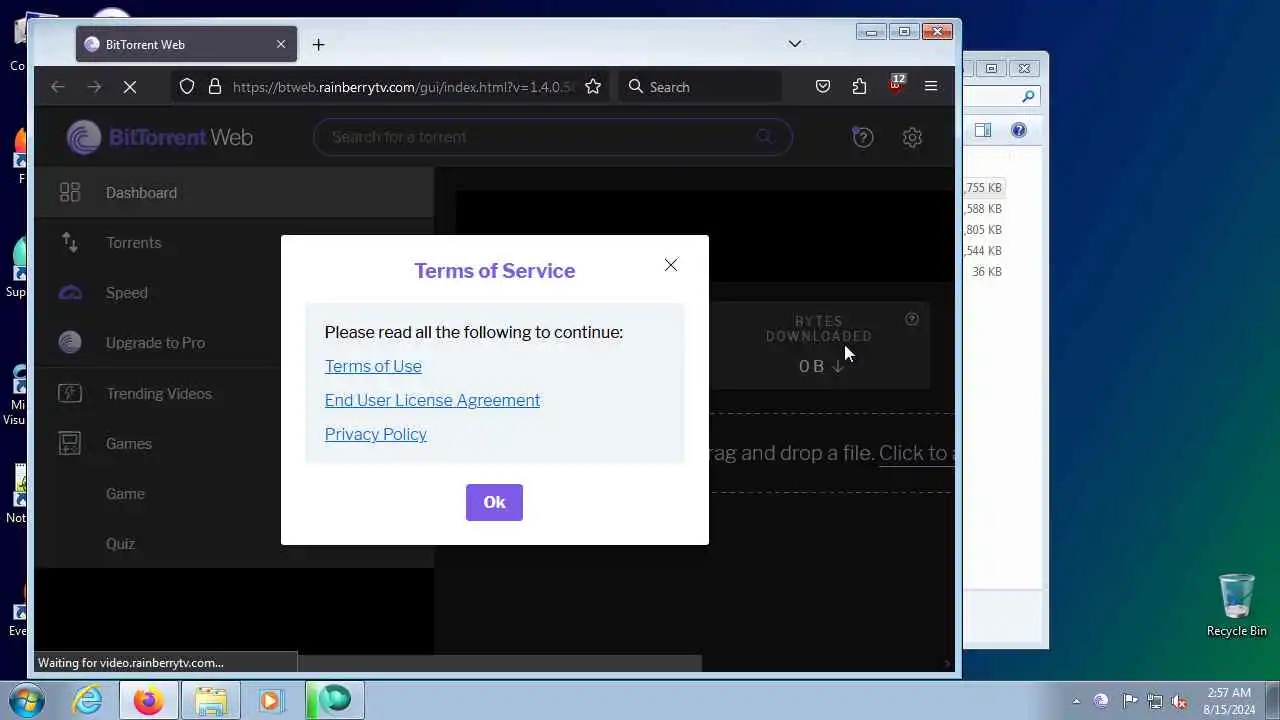Image resolution: width=1280 pixels, height=720 pixels.
Task: Click the Dashboard grid icon
Action: (x=69, y=192)
